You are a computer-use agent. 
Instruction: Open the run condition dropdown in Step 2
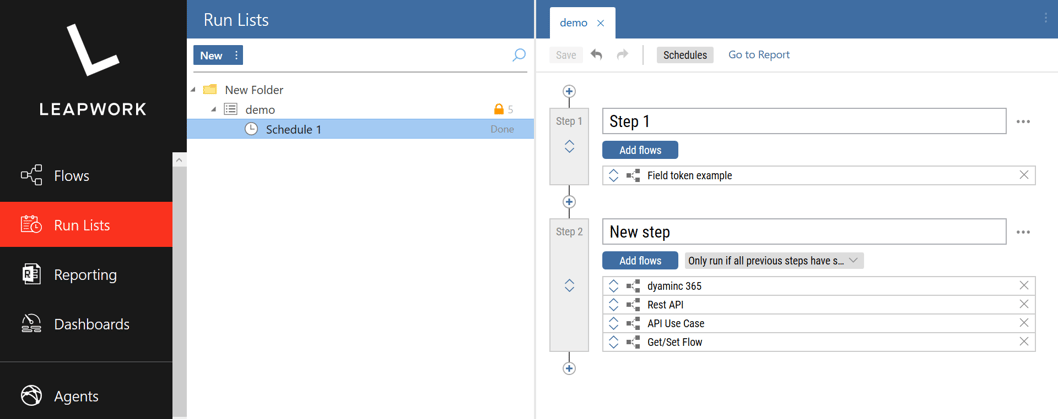pos(774,260)
